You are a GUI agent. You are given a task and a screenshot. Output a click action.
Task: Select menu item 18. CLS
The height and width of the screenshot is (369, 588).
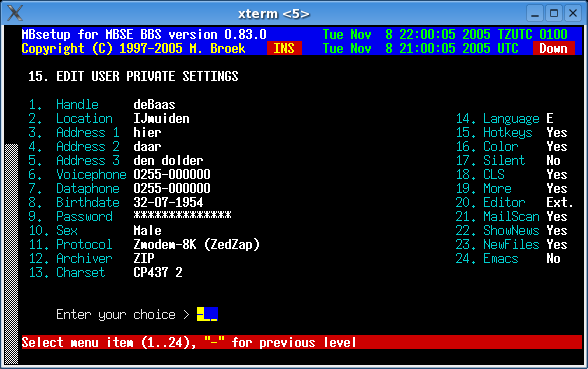pyautogui.click(x=480, y=174)
